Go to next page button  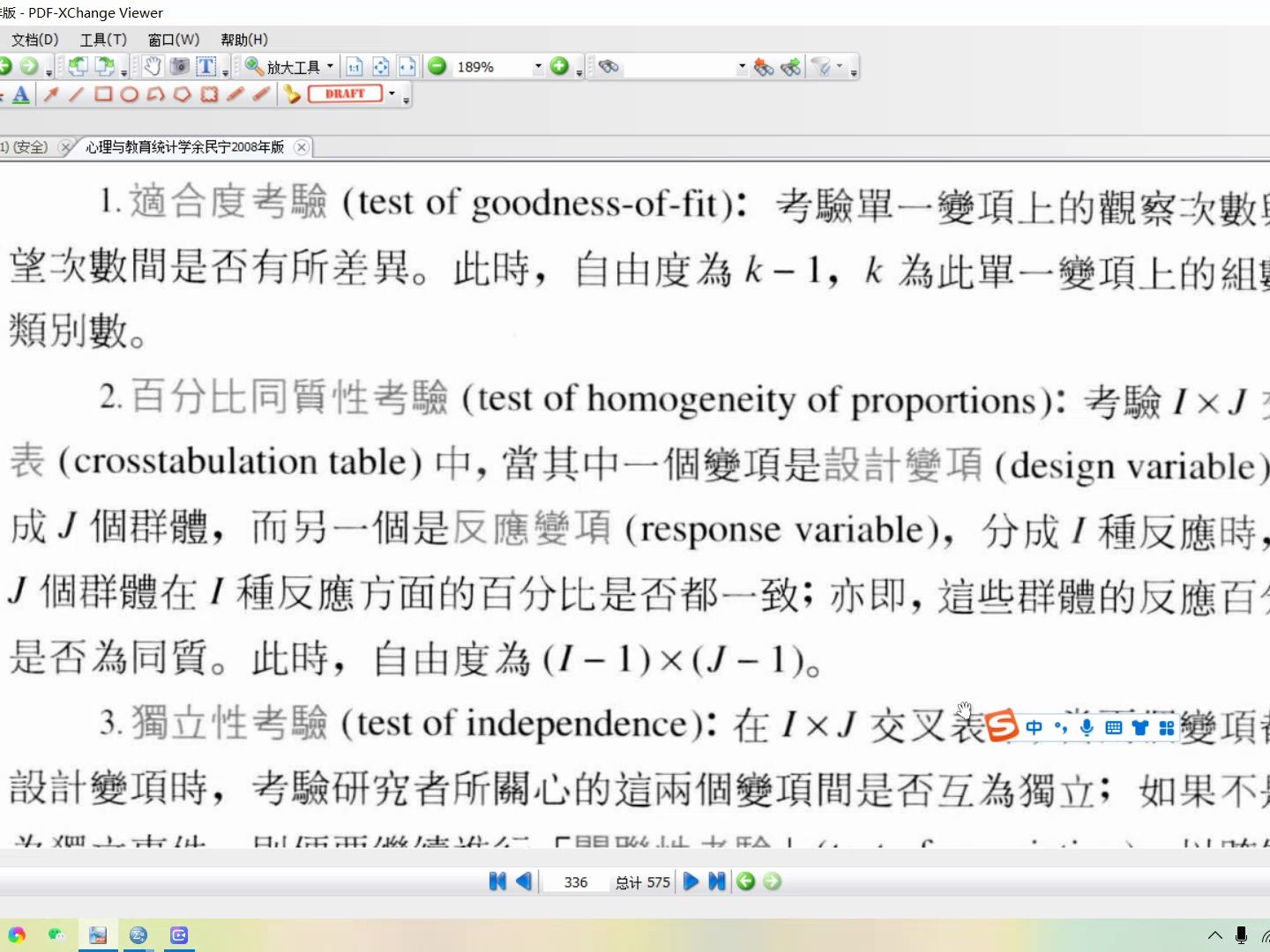pyautogui.click(x=691, y=881)
